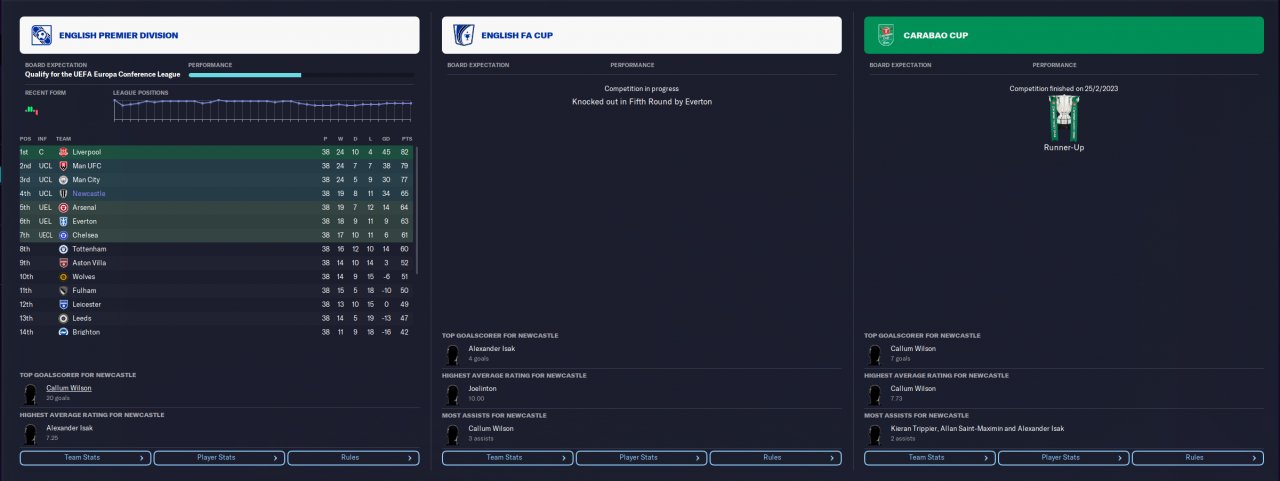Click Alexander Isak's portrait under league highest rating
This screenshot has width=1280, height=481.
coord(30,433)
